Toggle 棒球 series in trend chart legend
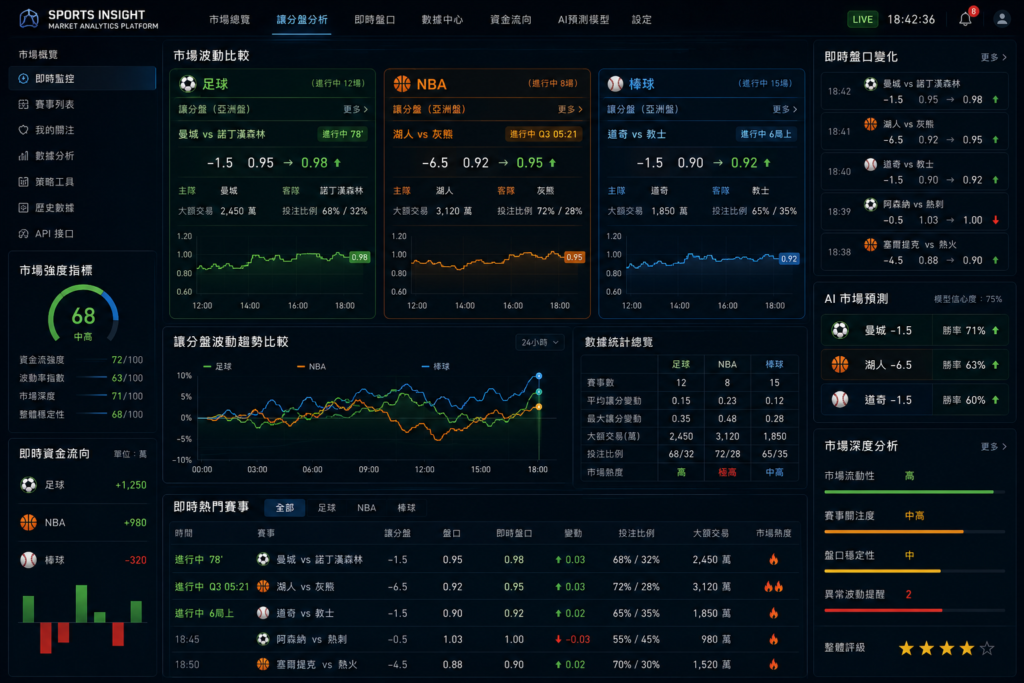This screenshot has width=1024, height=683. pos(436,366)
